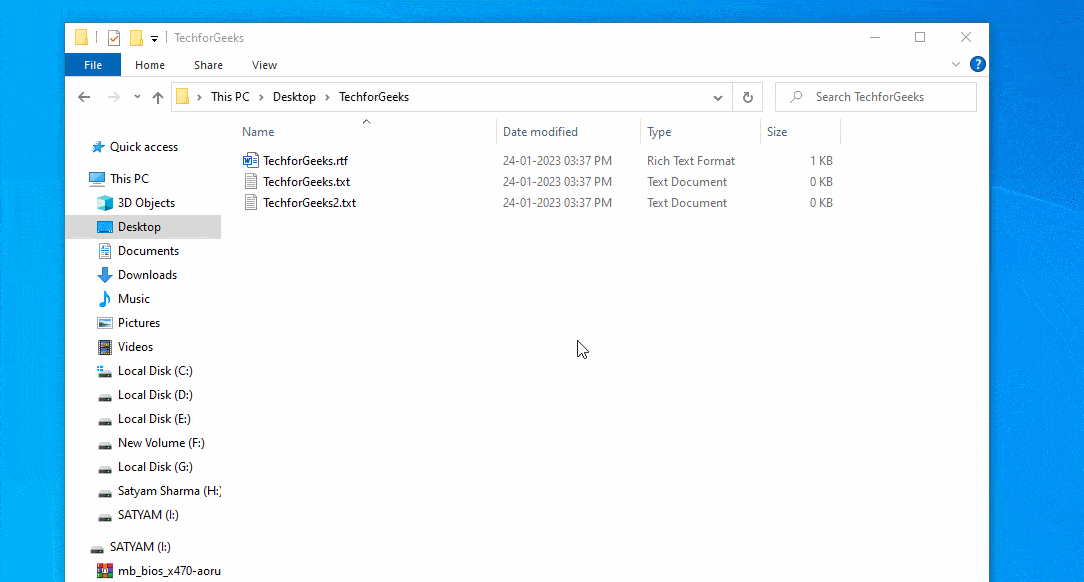The height and width of the screenshot is (582, 1084).
Task: Open mb_bios_x470-aoru archive in the sidebar
Action: pos(169,571)
